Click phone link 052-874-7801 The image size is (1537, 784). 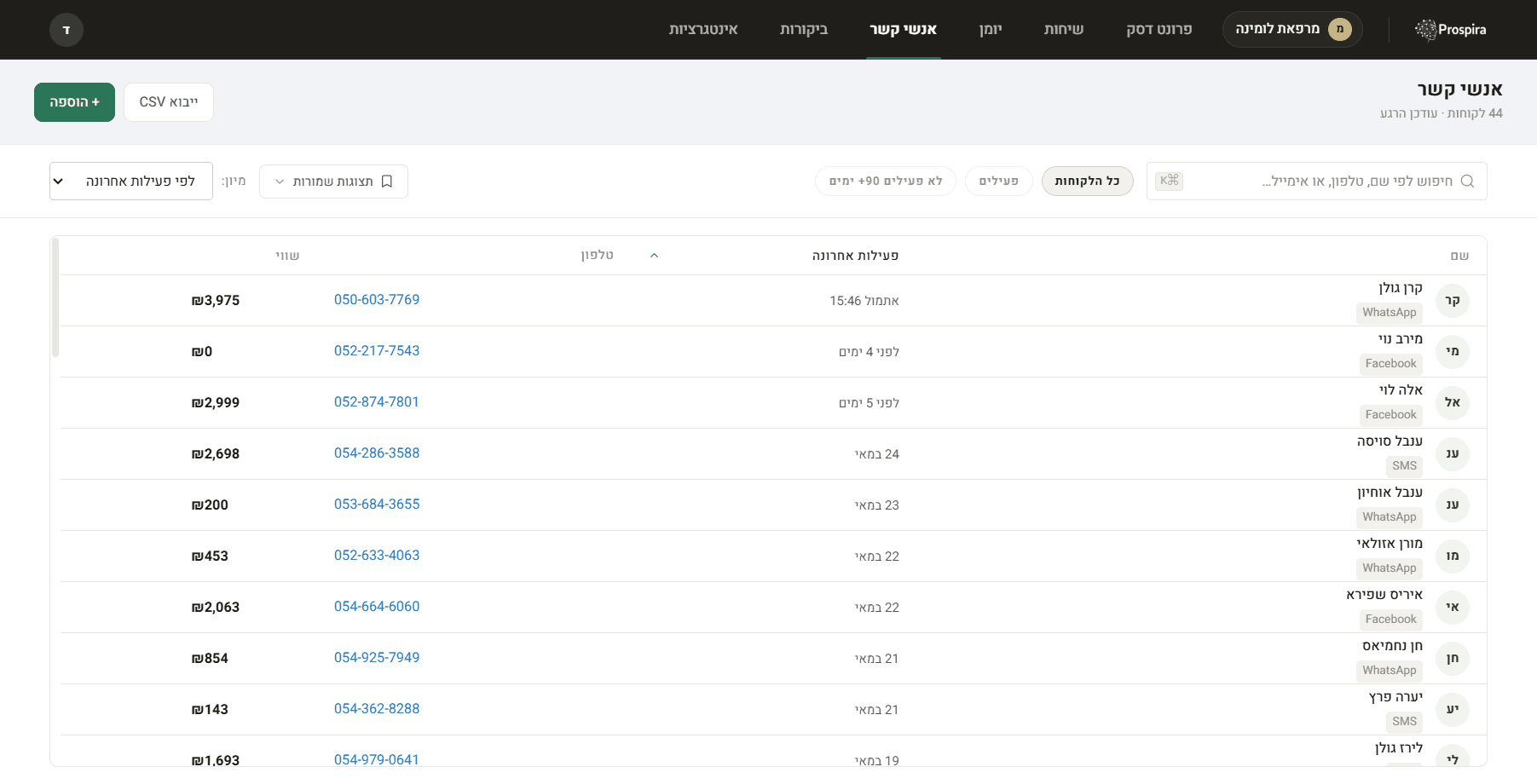[x=377, y=402]
